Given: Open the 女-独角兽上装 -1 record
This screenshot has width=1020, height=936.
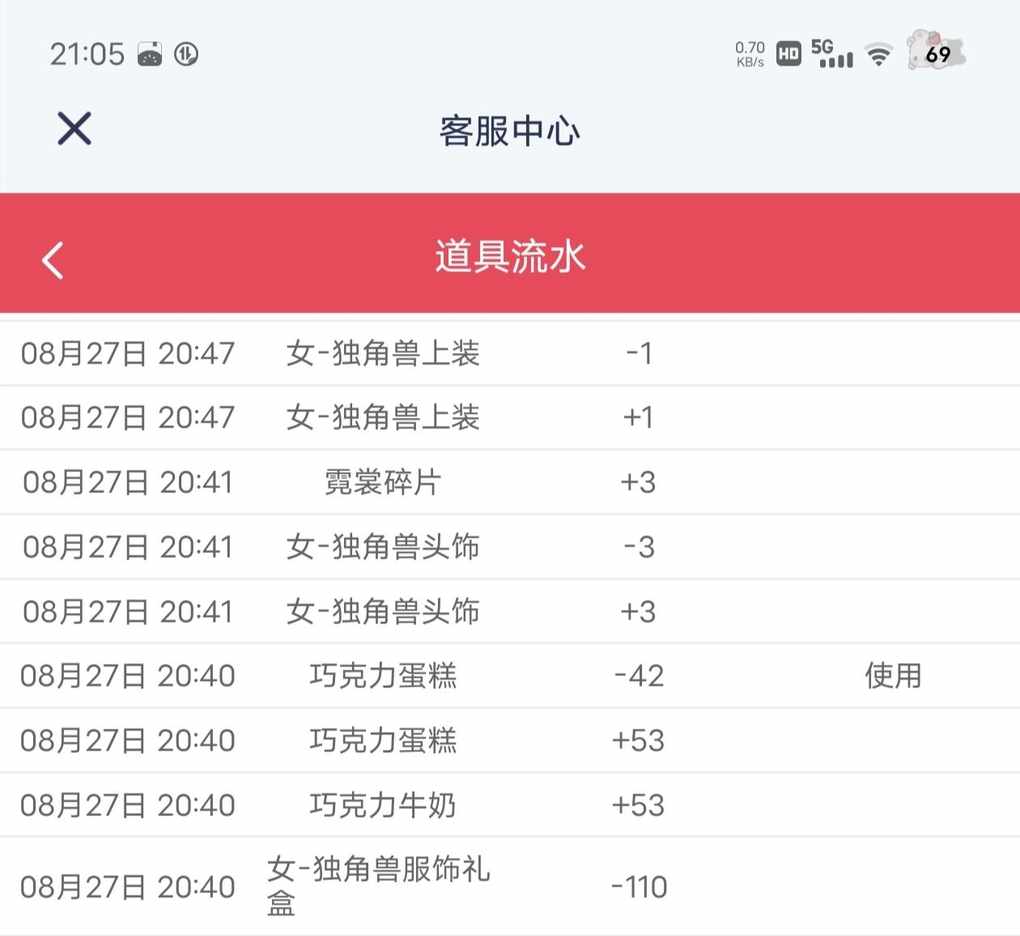Looking at the screenshot, I should (510, 353).
